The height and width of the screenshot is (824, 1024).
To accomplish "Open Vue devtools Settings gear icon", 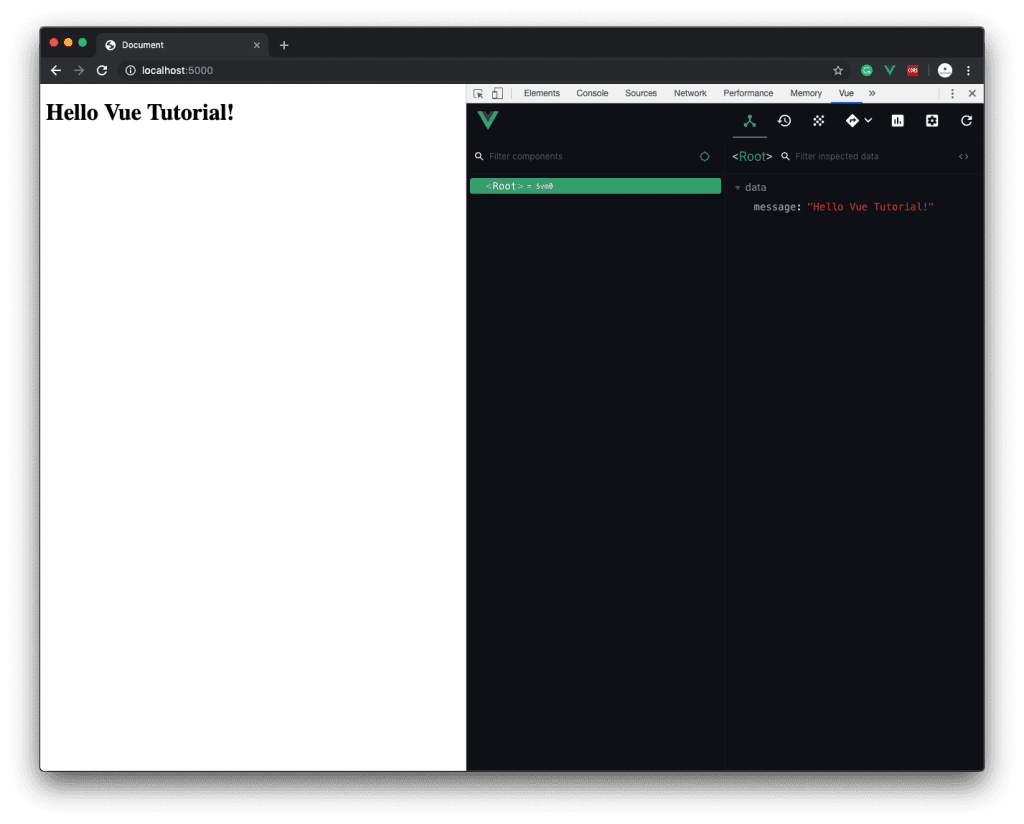I will (932, 121).
